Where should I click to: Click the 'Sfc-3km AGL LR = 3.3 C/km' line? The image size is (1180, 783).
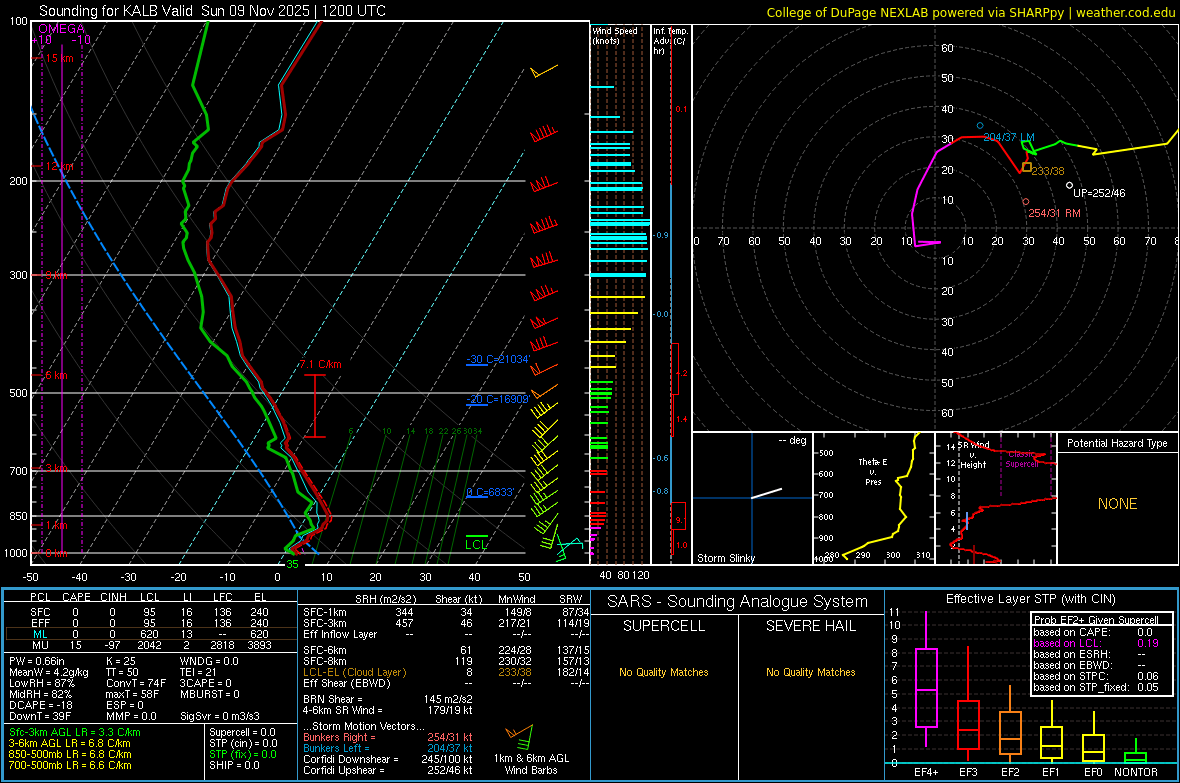tap(75, 732)
